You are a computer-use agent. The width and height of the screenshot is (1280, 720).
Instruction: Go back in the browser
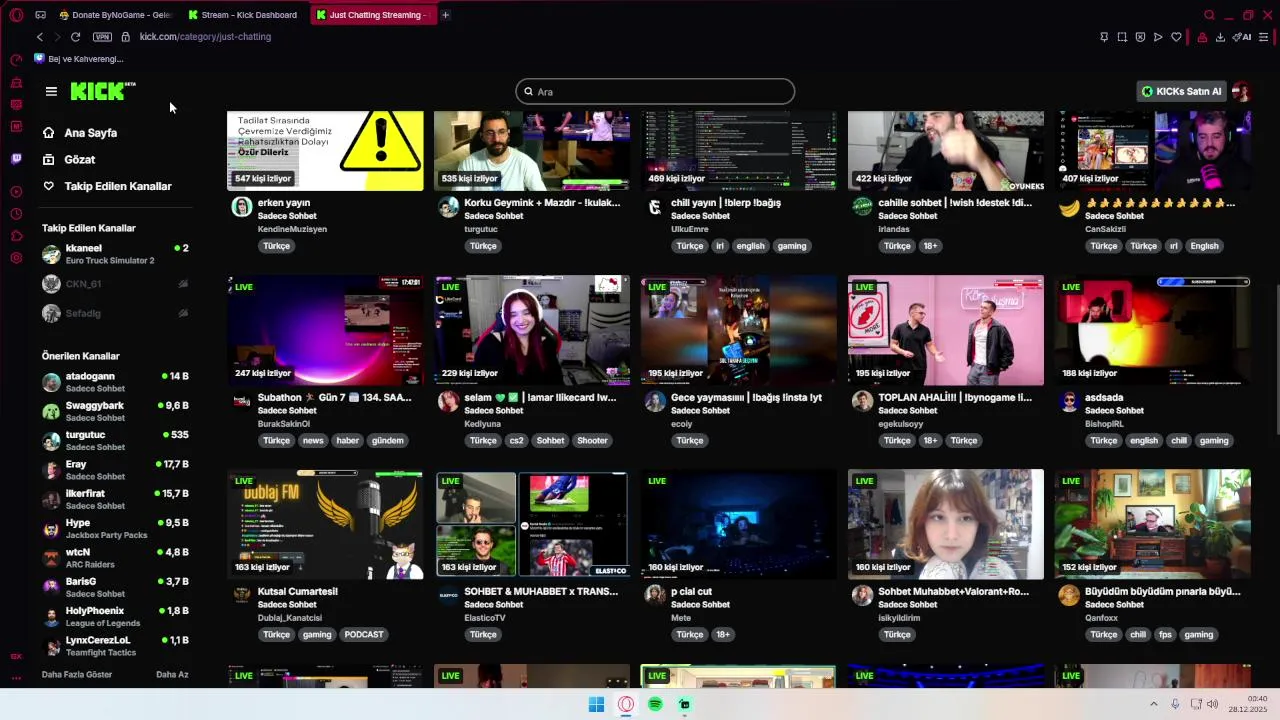click(40, 37)
